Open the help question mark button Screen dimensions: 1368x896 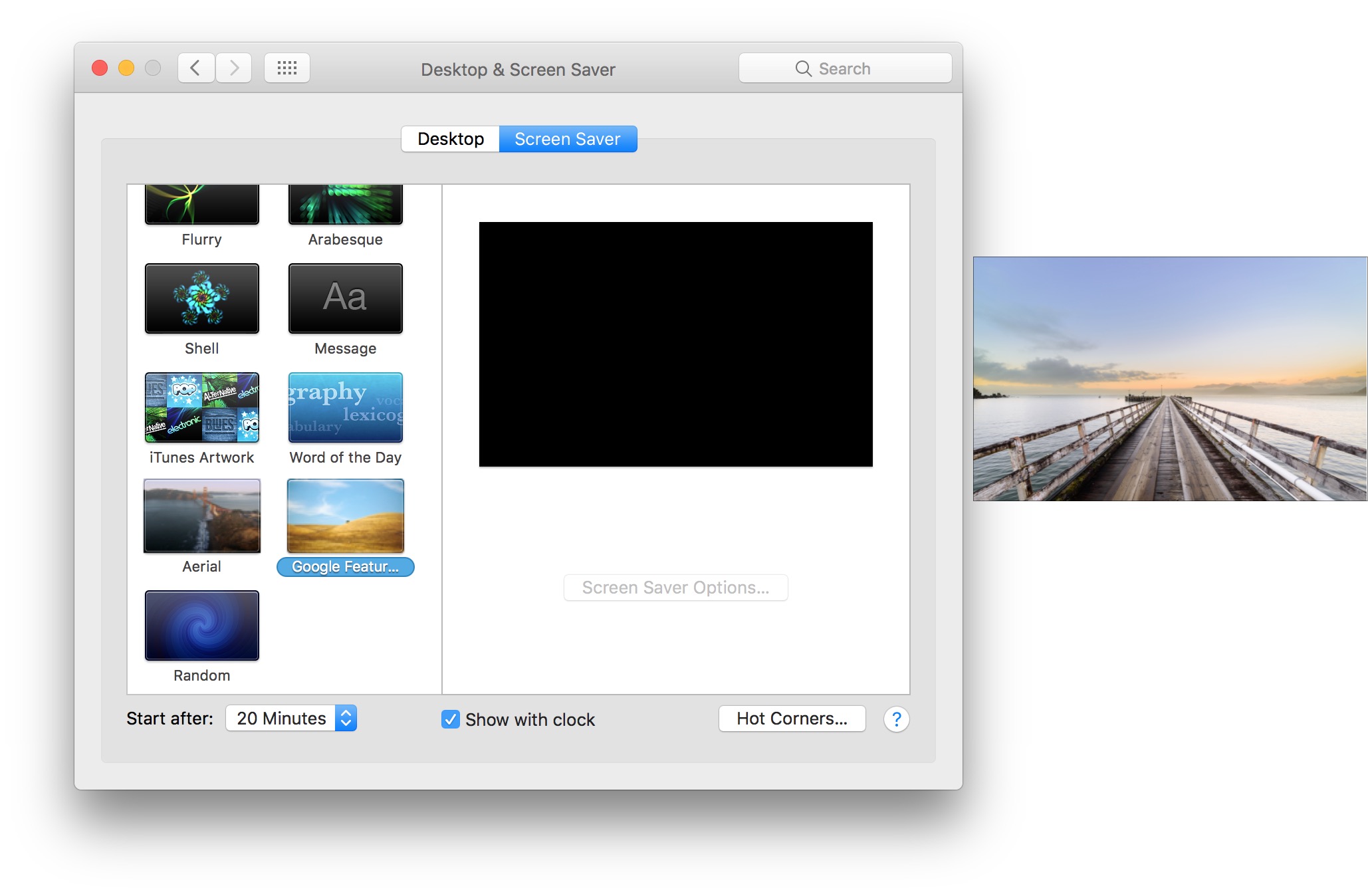pos(896,719)
